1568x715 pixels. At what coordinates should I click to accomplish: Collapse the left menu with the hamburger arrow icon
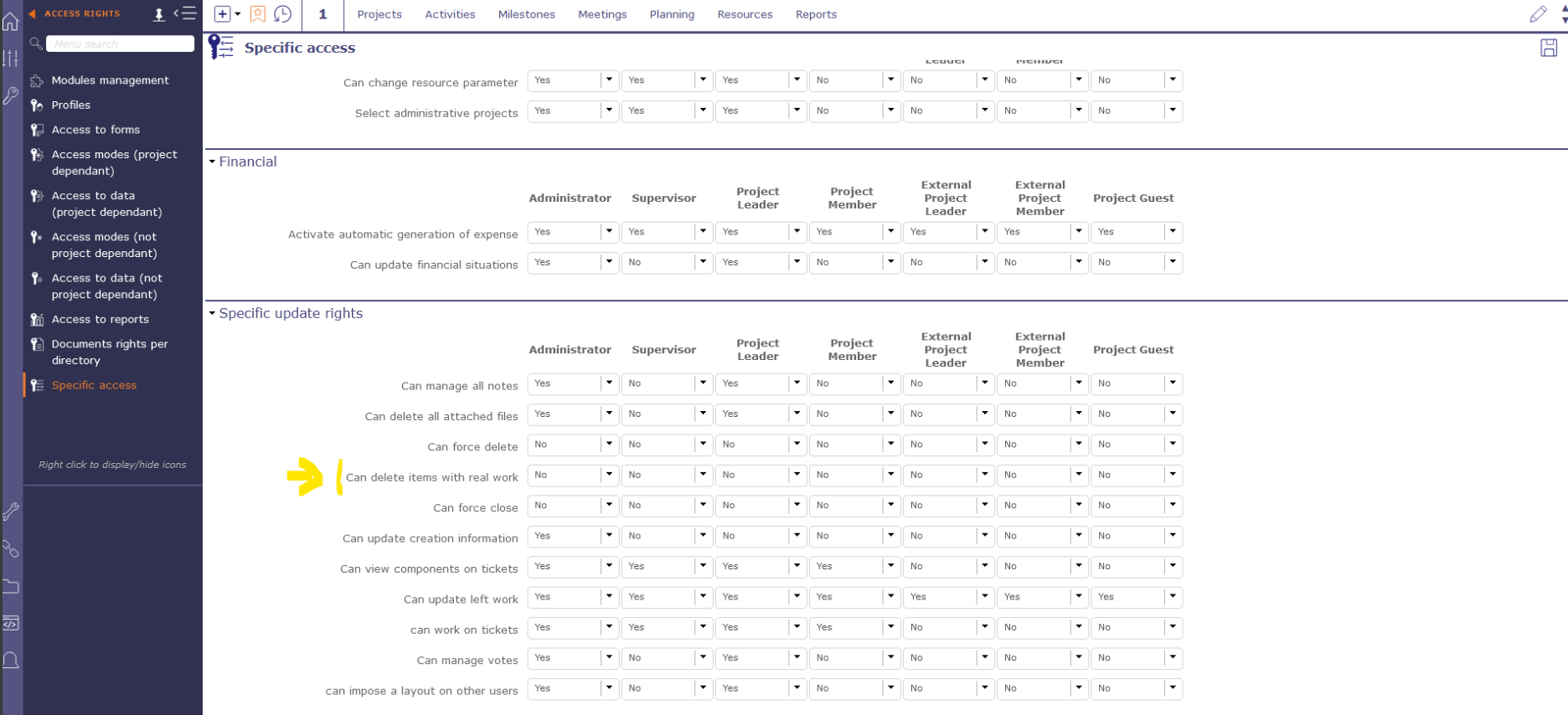[185, 13]
